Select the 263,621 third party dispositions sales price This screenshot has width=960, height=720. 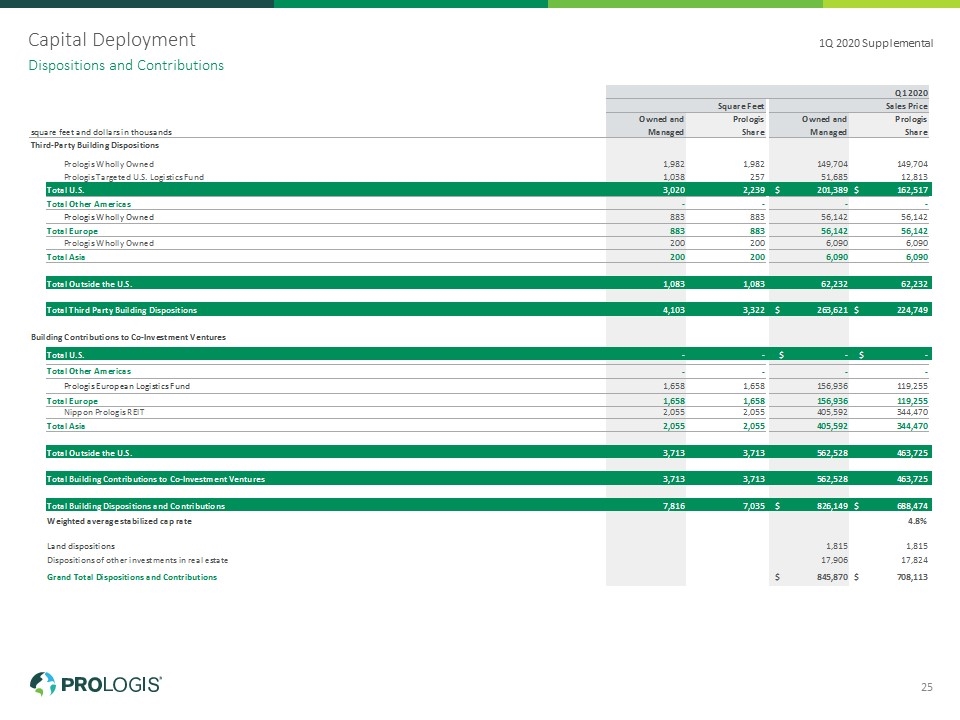click(833, 310)
